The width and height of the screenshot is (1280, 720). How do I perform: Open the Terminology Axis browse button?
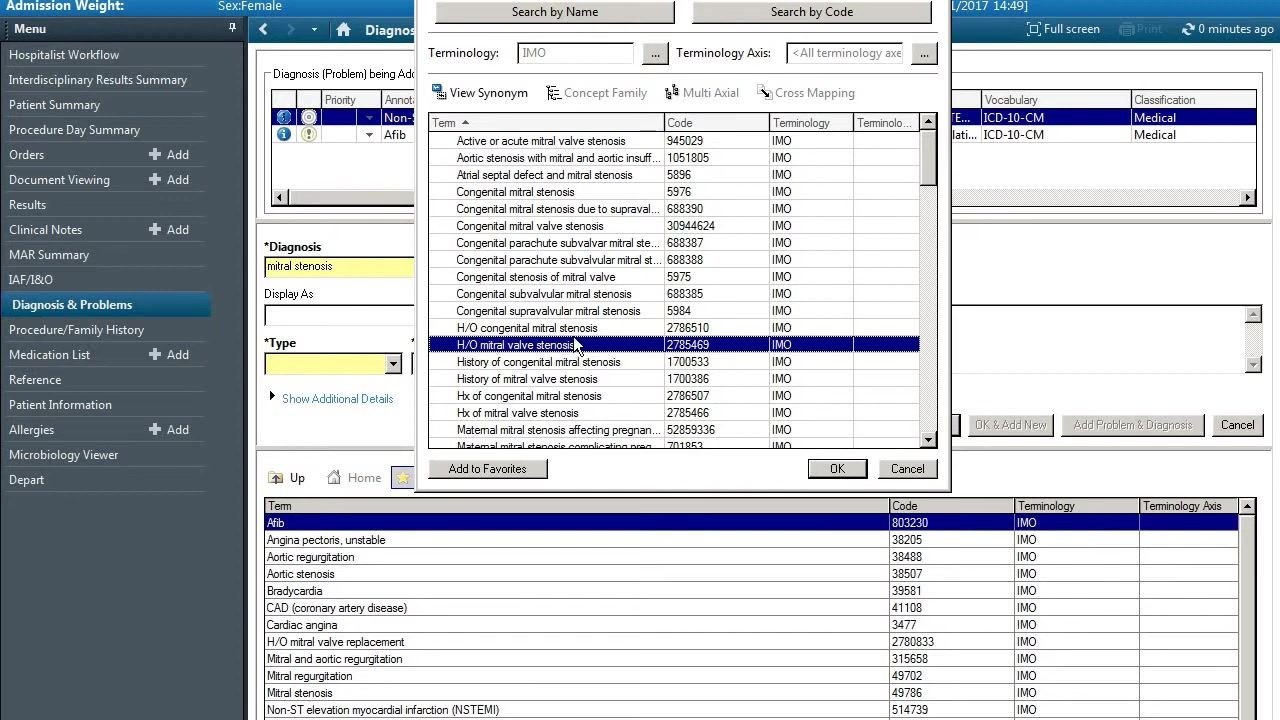tap(924, 54)
